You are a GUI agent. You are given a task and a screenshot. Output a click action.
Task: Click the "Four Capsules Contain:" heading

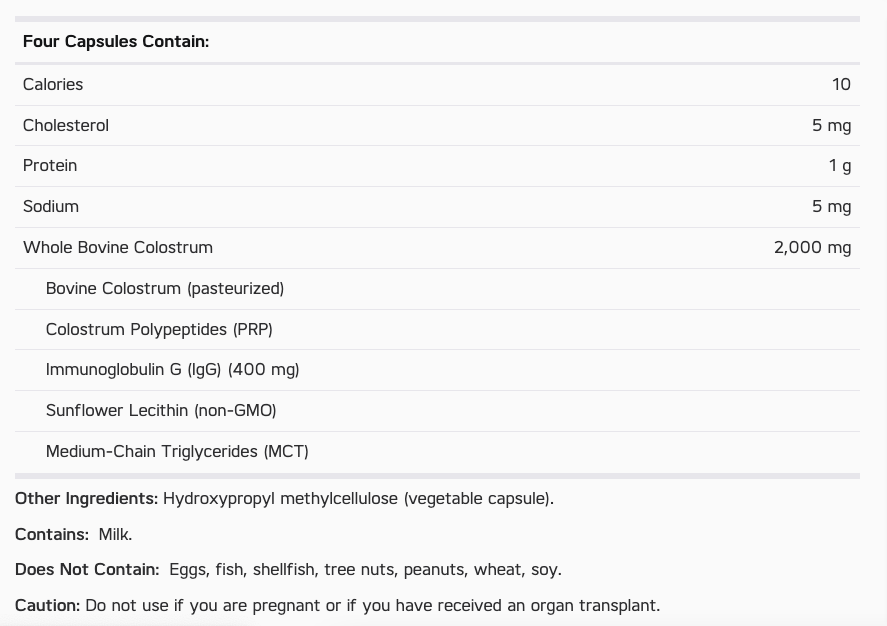click(116, 41)
